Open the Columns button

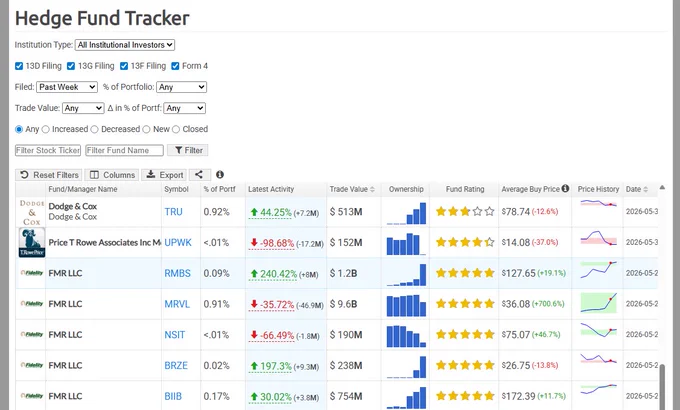[x=112, y=175]
